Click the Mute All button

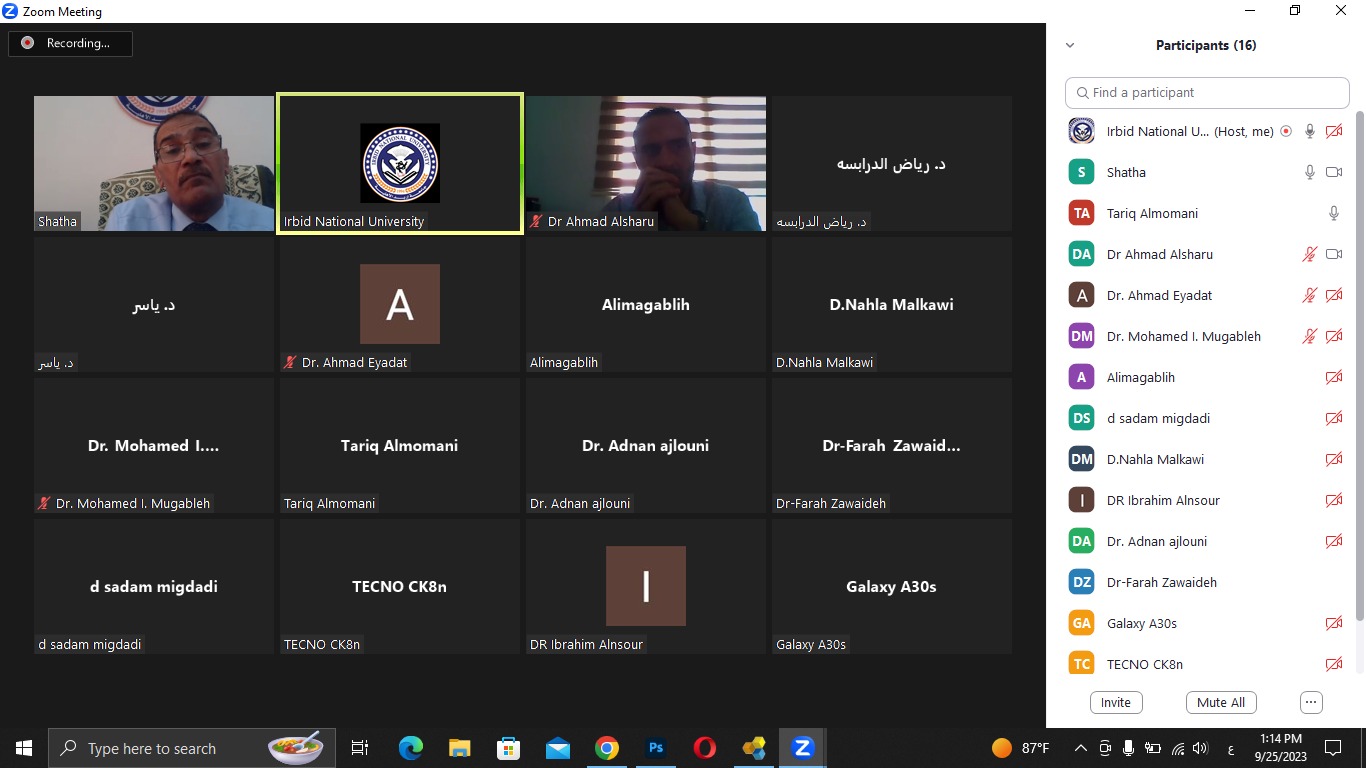1221,702
